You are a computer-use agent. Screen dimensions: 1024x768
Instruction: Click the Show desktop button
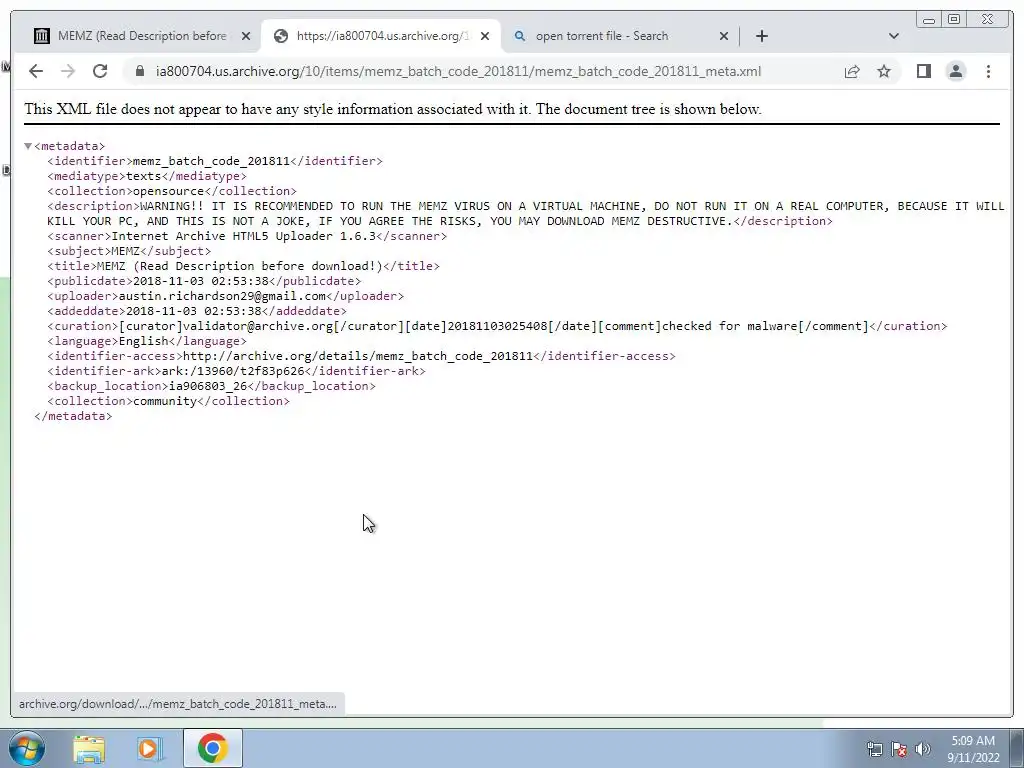1017,748
